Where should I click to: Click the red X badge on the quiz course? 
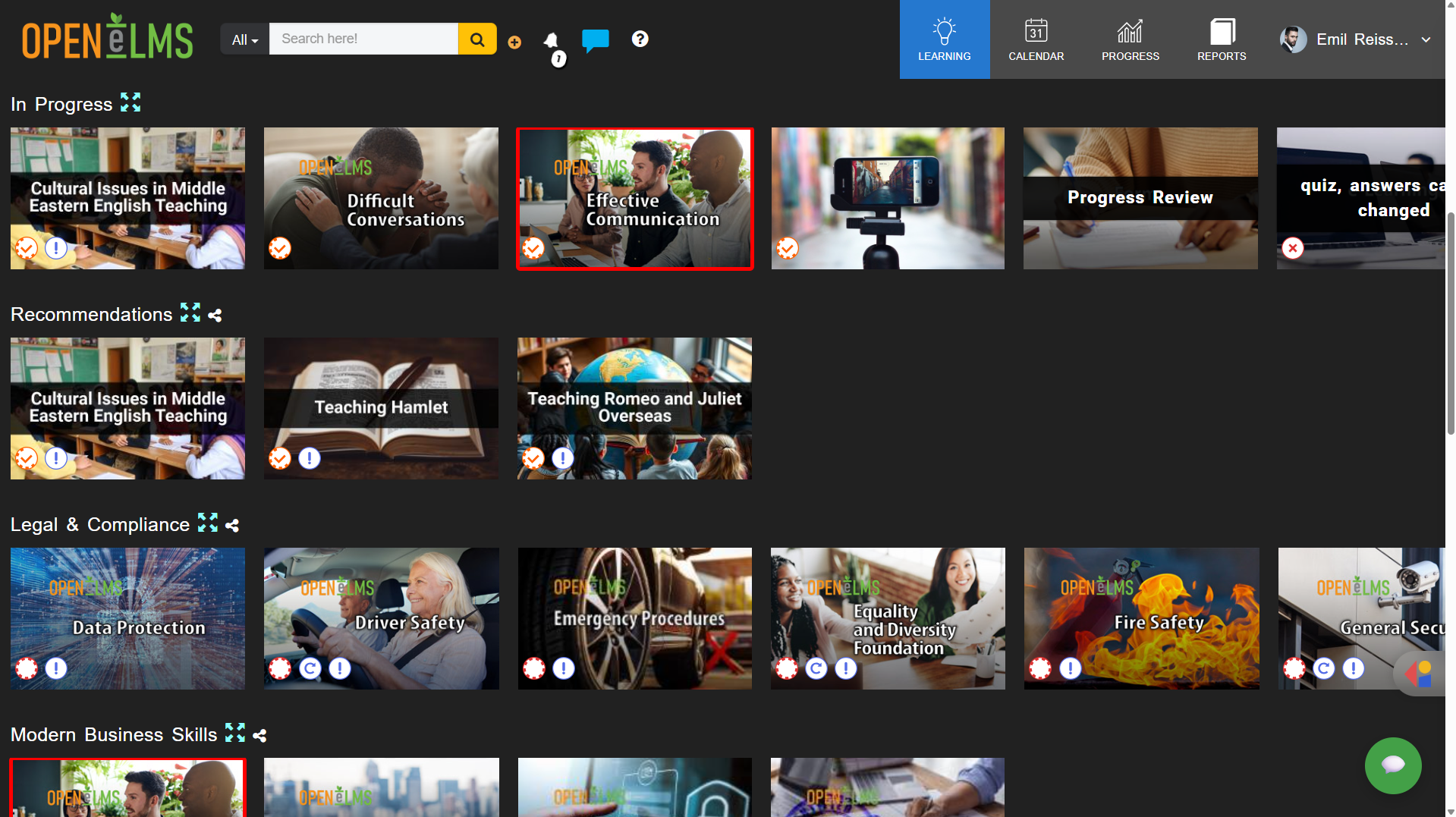pyautogui.click(x=1293, y=248)
